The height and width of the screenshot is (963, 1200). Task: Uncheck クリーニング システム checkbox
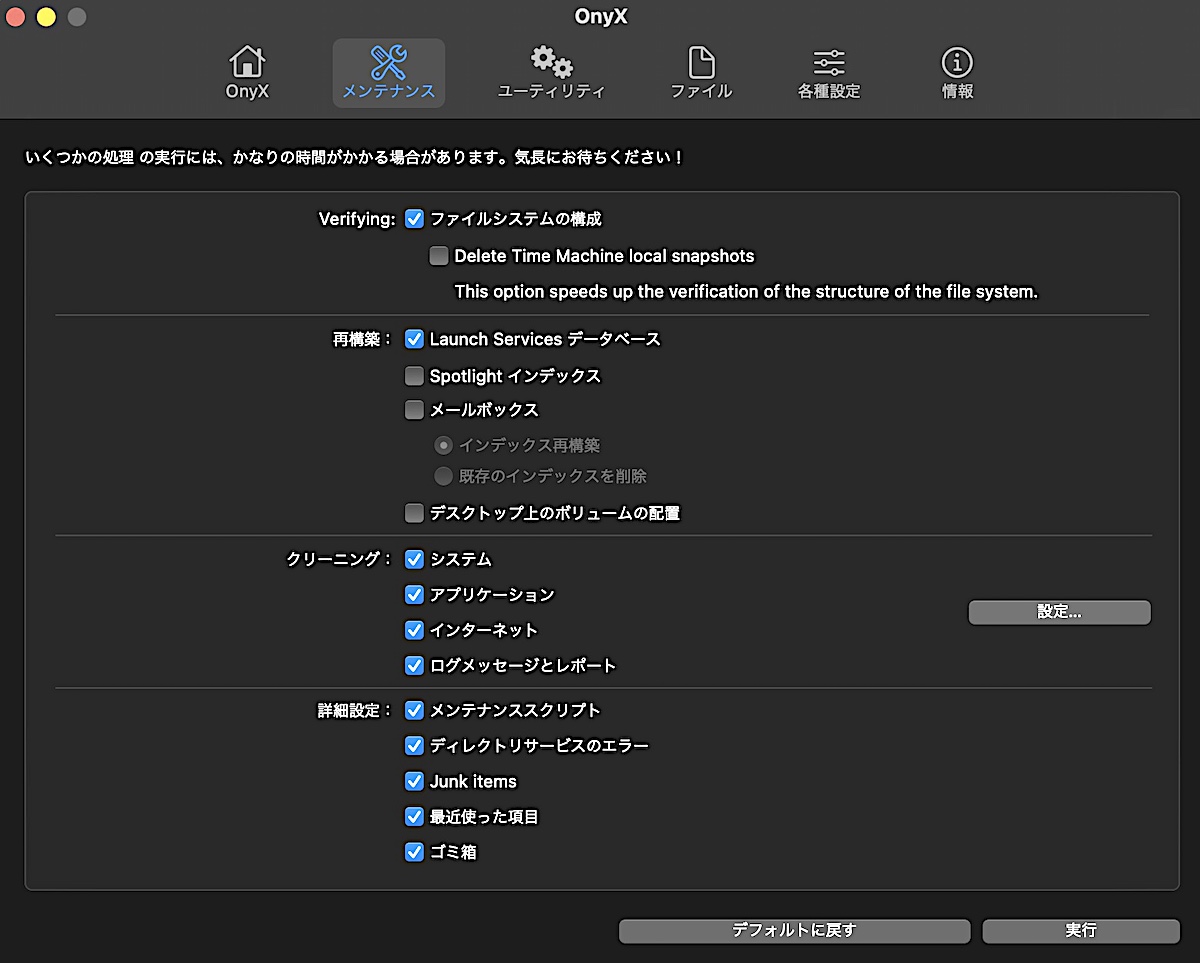pyautogui.click(x=414, y=559)
